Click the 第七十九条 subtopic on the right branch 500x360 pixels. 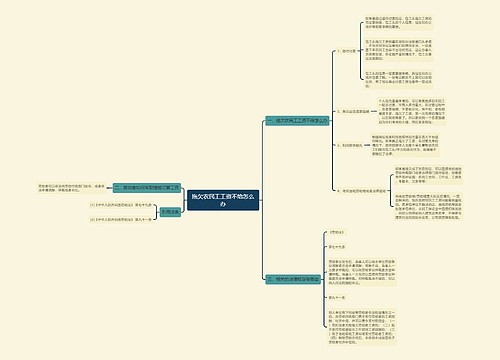coord(337,247)
